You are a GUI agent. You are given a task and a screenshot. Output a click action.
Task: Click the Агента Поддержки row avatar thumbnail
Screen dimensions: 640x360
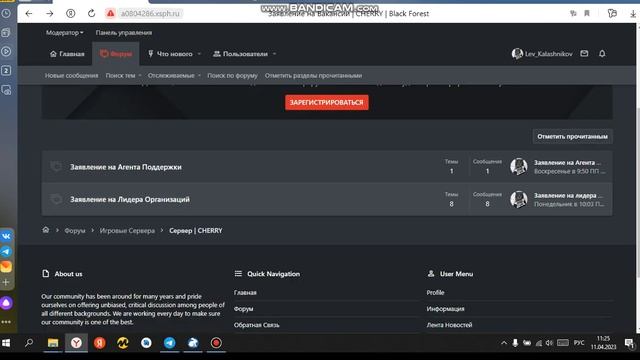[519, 167]
